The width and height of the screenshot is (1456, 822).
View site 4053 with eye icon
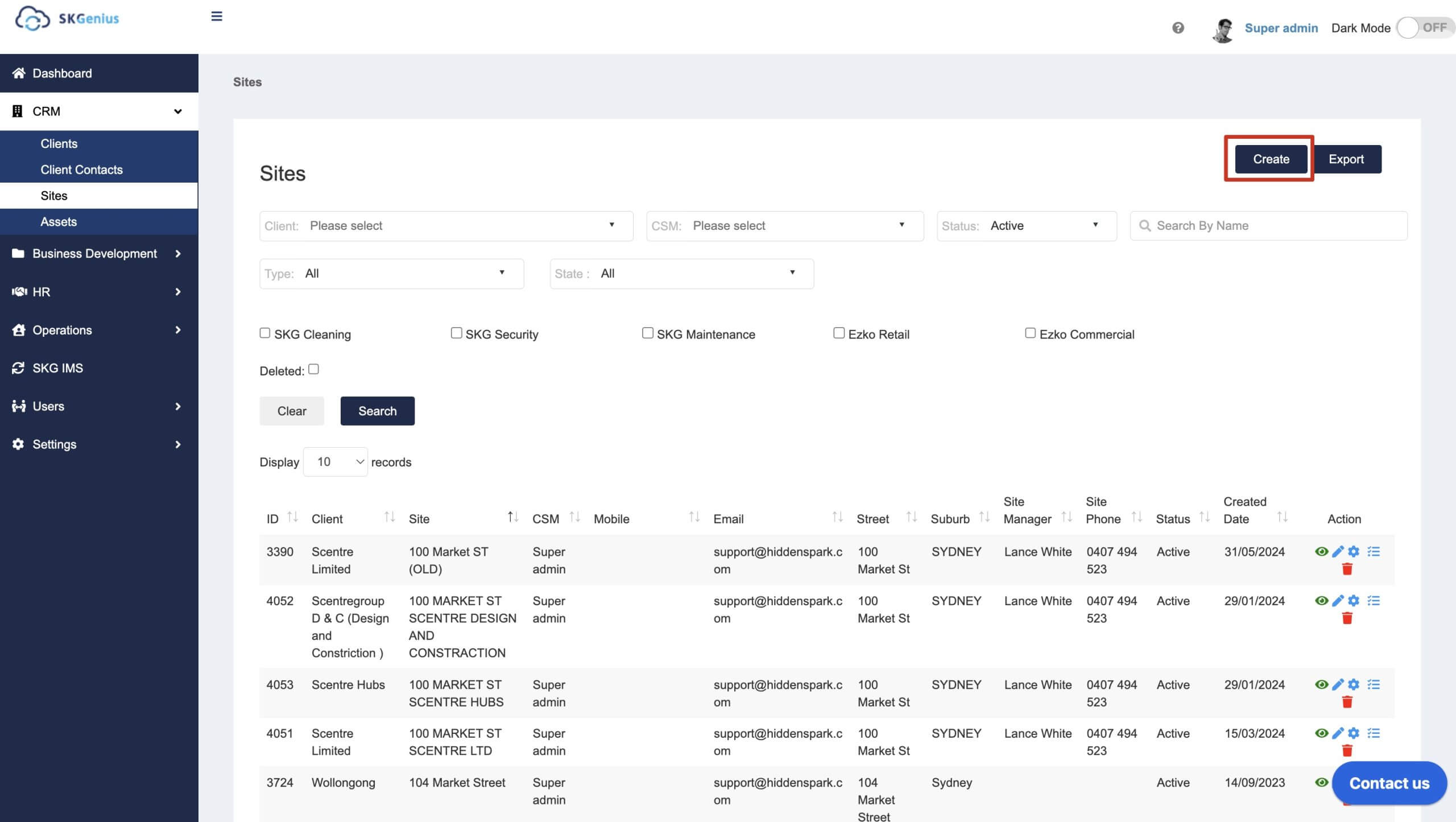click(1321, 684)
